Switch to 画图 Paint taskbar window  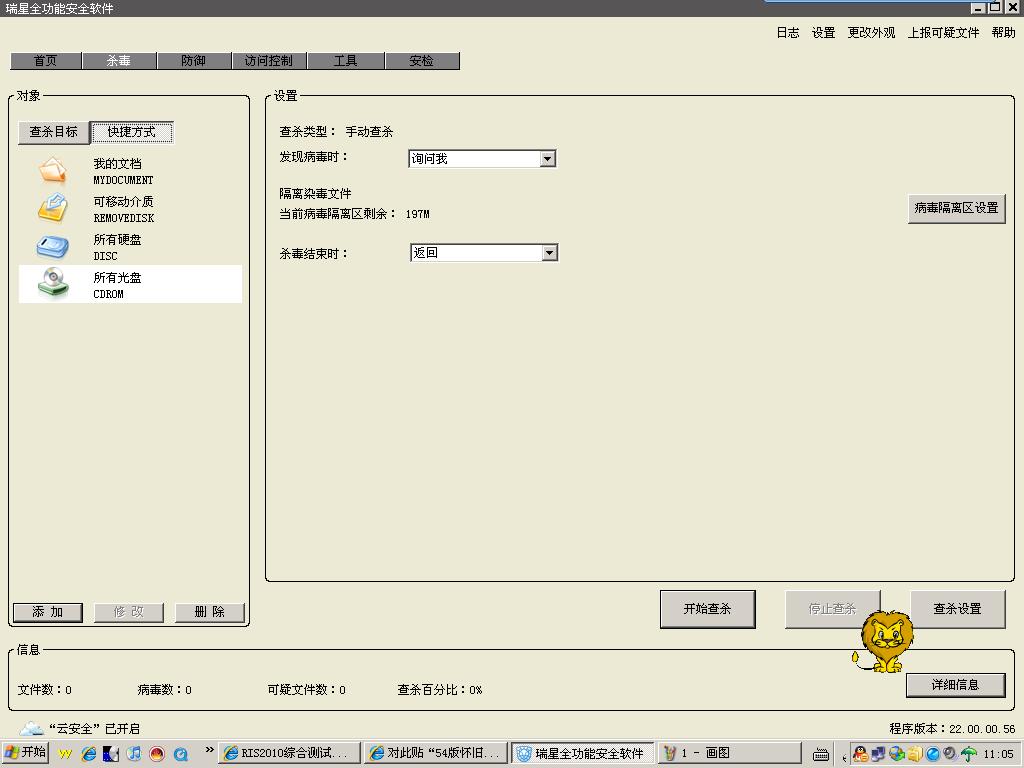[729, 753]
